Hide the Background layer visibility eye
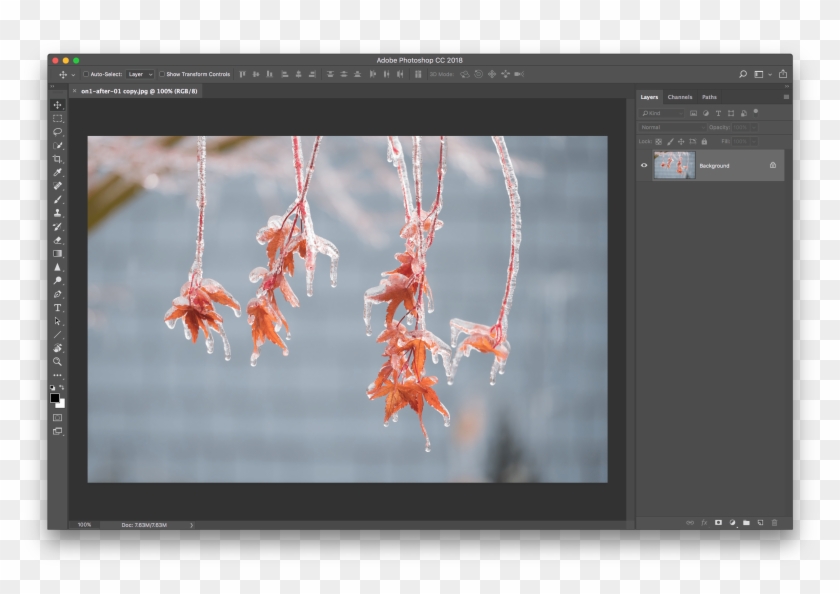This screenshot has height=594, width=840. coord(643,165)
